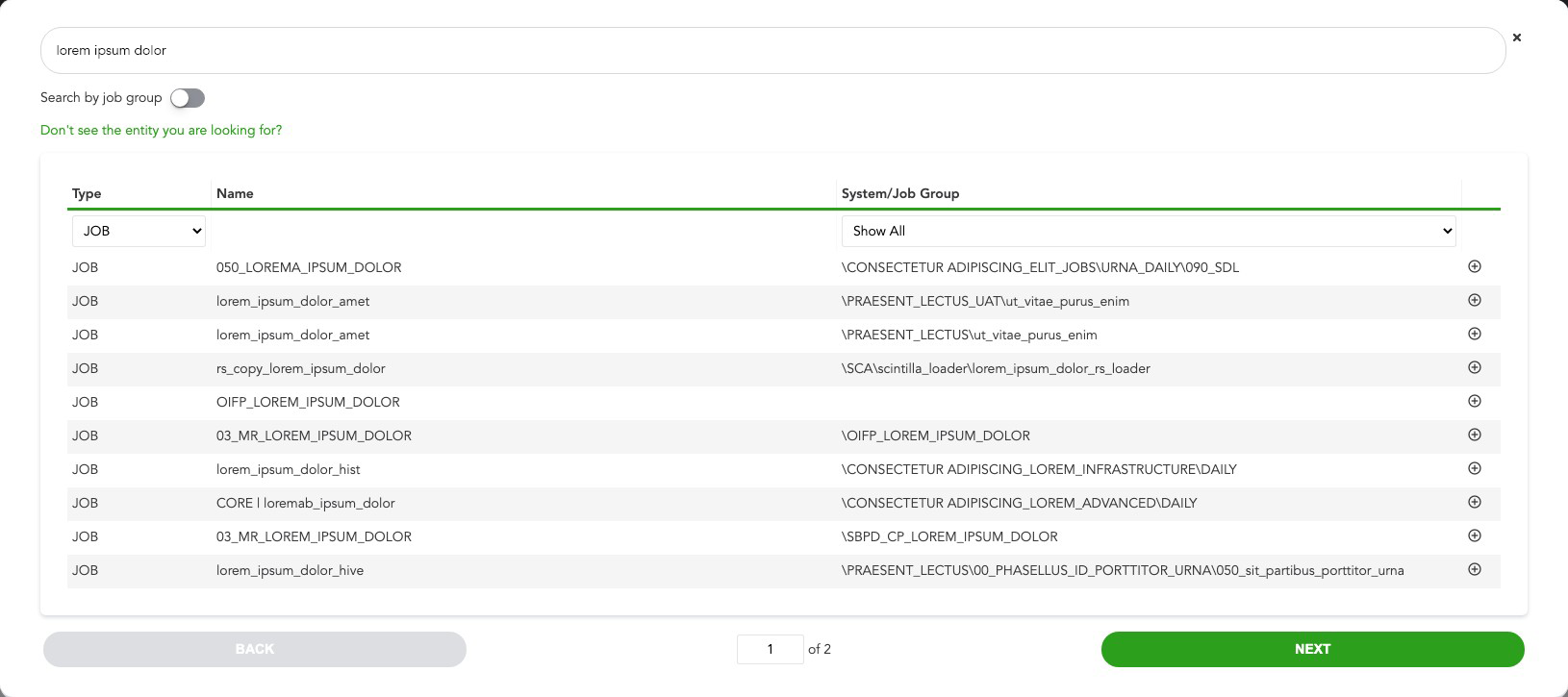Select 03_MR_LOREM_IPSUM_DOLOR name in the \OIFP_LOREM_IPSUM_DOLOR group row
The height and width of the screenshot is (697, 1568).
[x=314, y=436]
